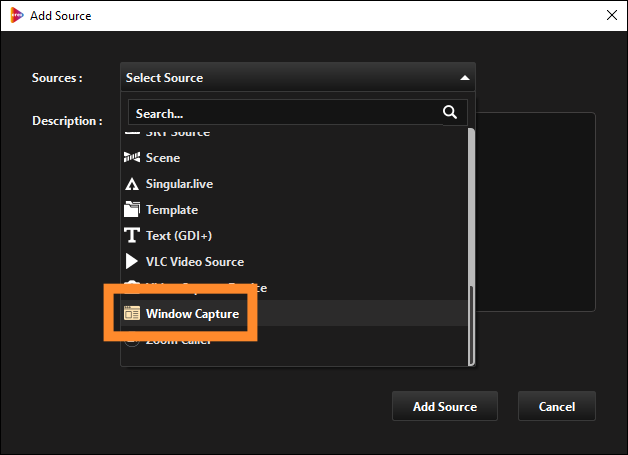Click the Description text box area
The width and height of the screenshot is (628, 455).
[x=535, y=211]
